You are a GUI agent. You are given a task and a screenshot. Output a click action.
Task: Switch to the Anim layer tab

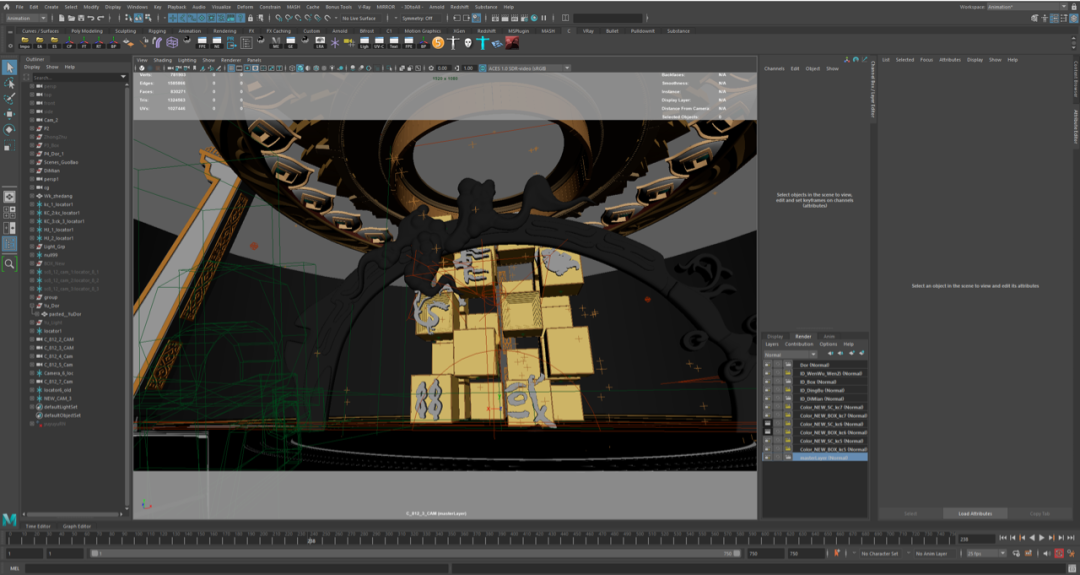pyautogui.click(x=829, y=336)
